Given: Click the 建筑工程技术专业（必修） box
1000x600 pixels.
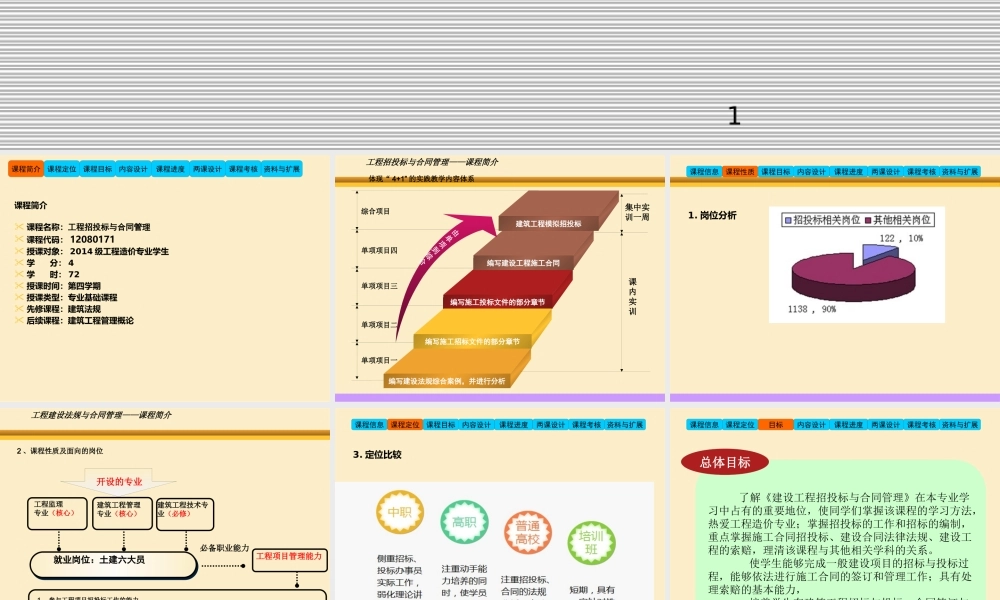Looking at the screenshot, I should coord(185,514).
